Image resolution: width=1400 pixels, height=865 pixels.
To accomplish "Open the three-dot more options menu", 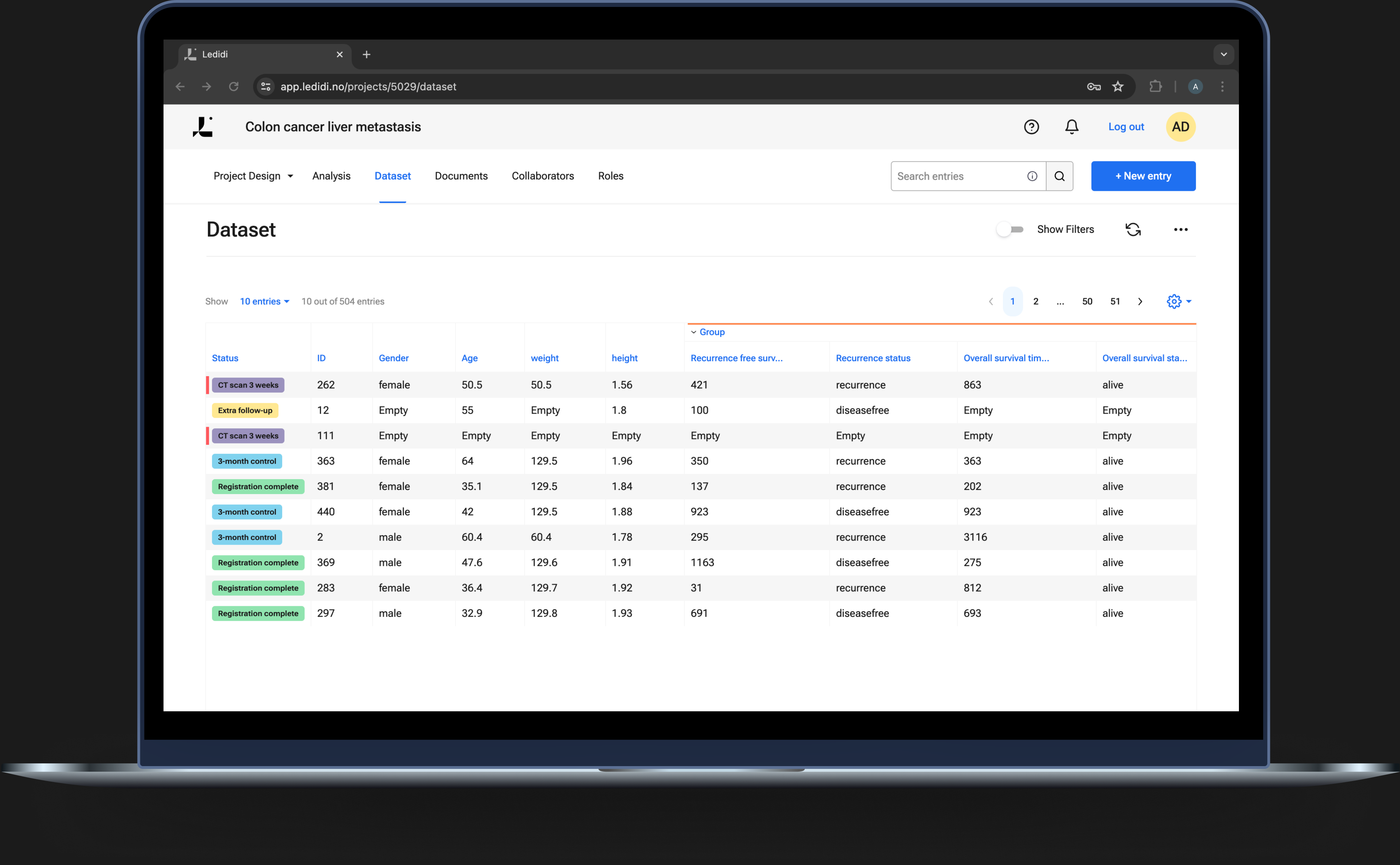I will [1180, 229].
